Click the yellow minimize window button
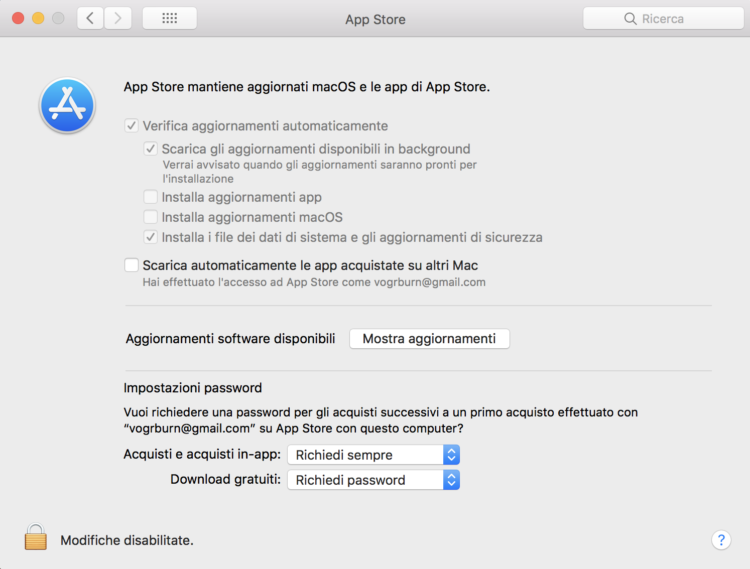The image size is (750, 569). tap(38, 19)
